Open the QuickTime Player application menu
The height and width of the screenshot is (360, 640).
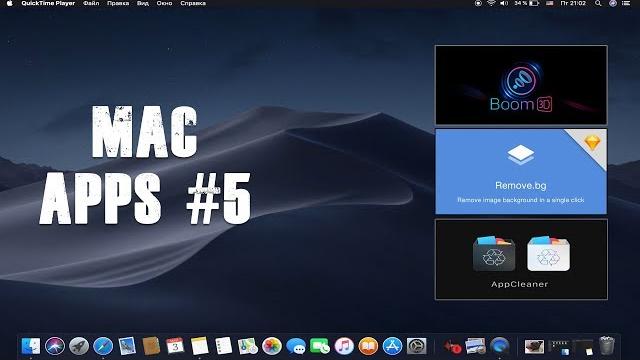[48, 3]
